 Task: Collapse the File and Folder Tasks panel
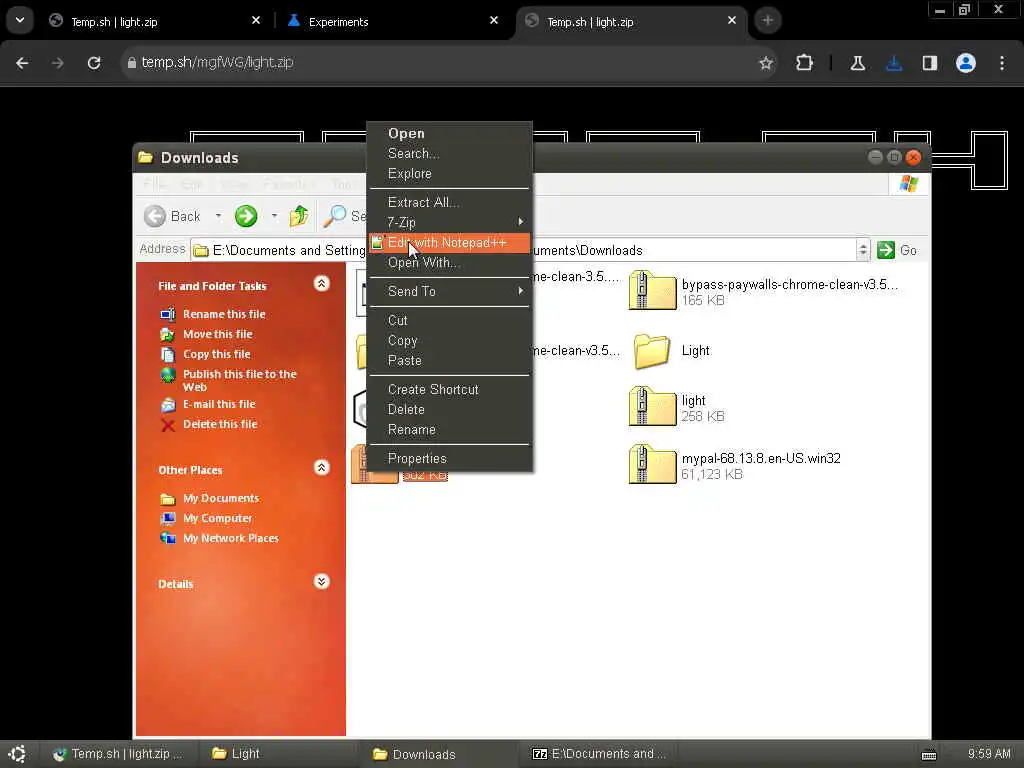pyautogui.click(x=321, y=283)
